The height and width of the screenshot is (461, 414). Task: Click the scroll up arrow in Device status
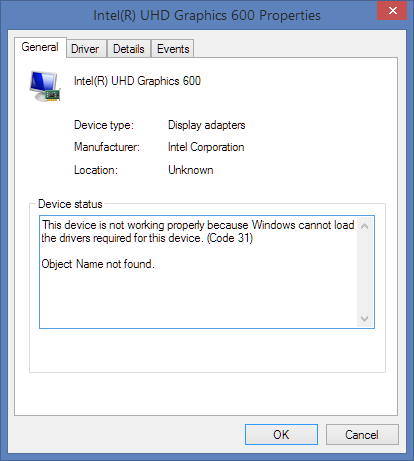point(364,226)
